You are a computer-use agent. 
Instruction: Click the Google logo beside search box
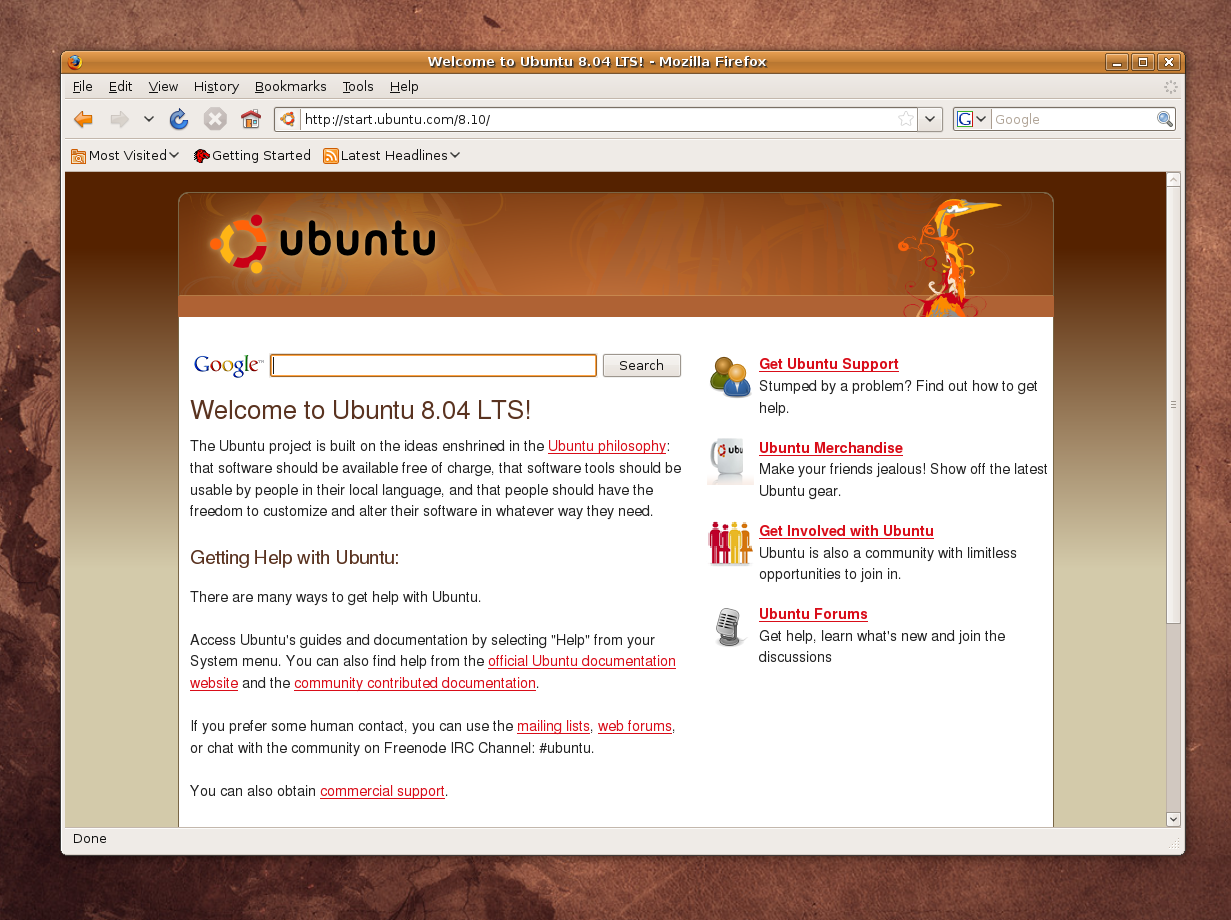tap(228, 365)
